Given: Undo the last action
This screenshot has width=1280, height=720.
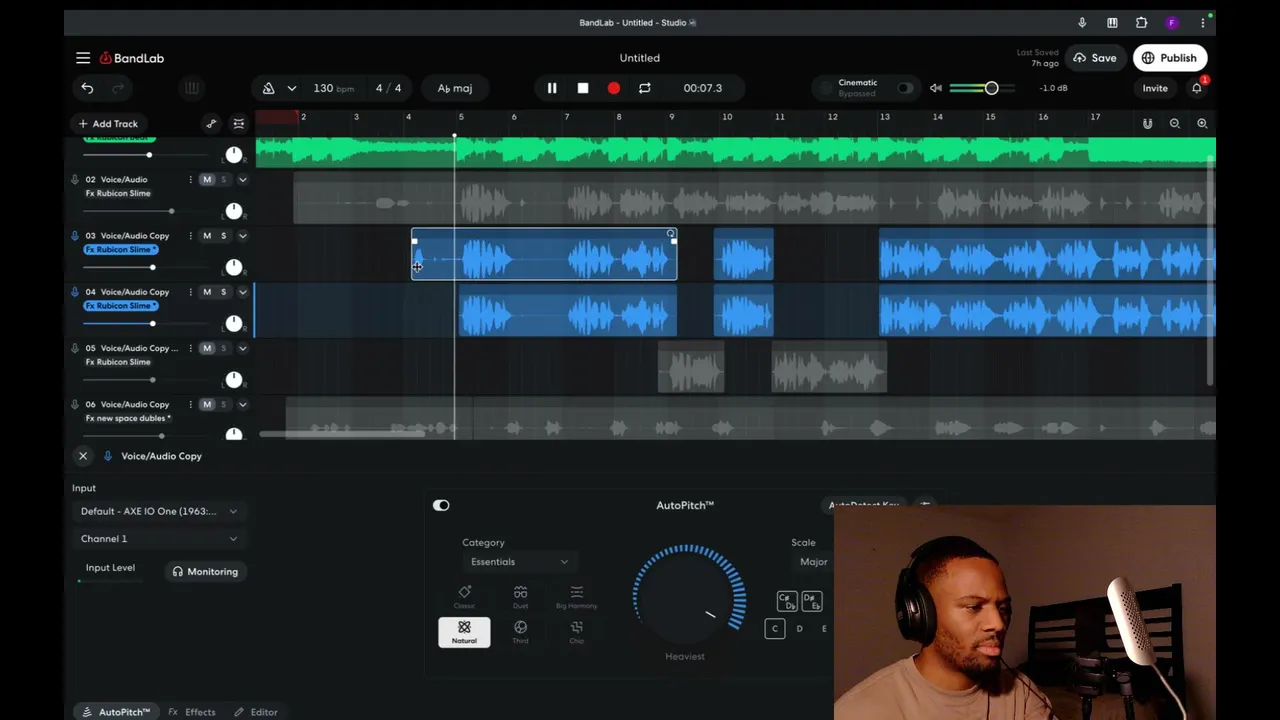Looking at the screenshot, I should (x=87, y=88).
